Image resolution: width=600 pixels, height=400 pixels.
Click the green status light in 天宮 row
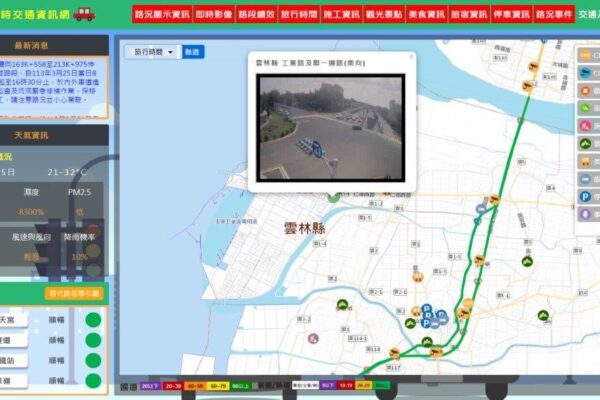click(x=93, y=320)
